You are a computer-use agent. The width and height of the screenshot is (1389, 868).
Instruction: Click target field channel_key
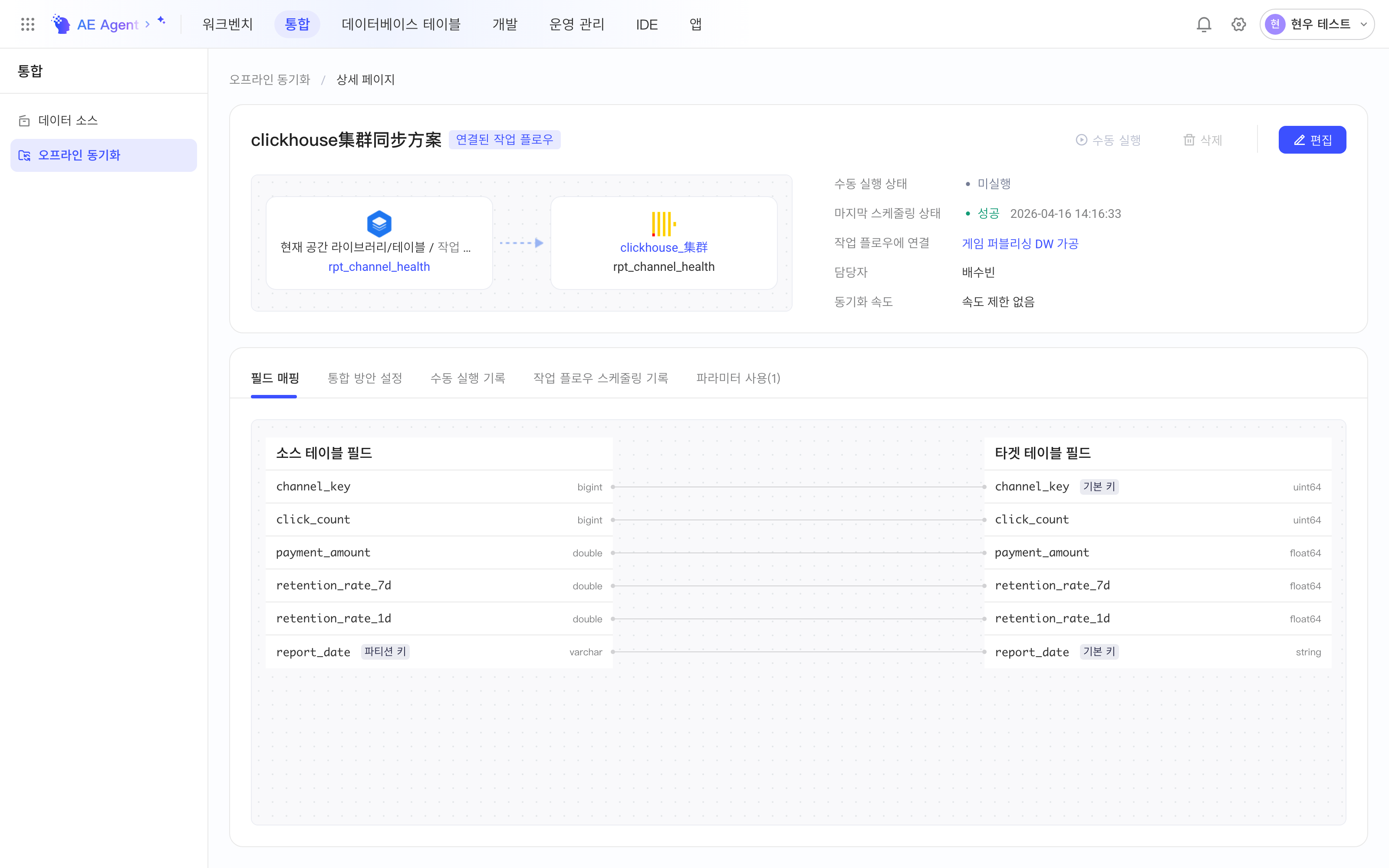[x=1158, y=487]
